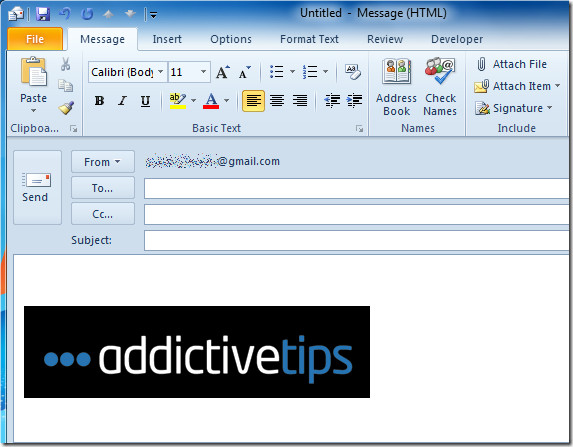Screen dimensions: 573x447
Task: Apply yellow text highlight color
Action: [x=178, y=101]
